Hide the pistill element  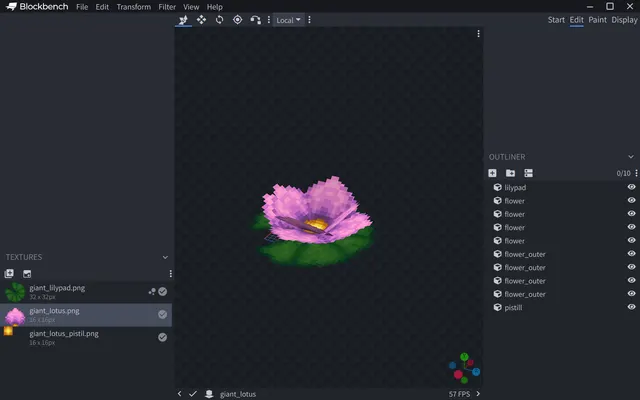click(x=631, y=307)
